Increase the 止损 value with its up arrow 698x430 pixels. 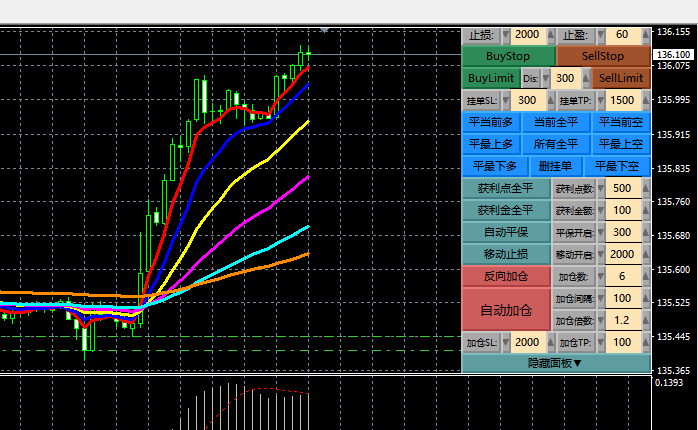tap(551, 35)
